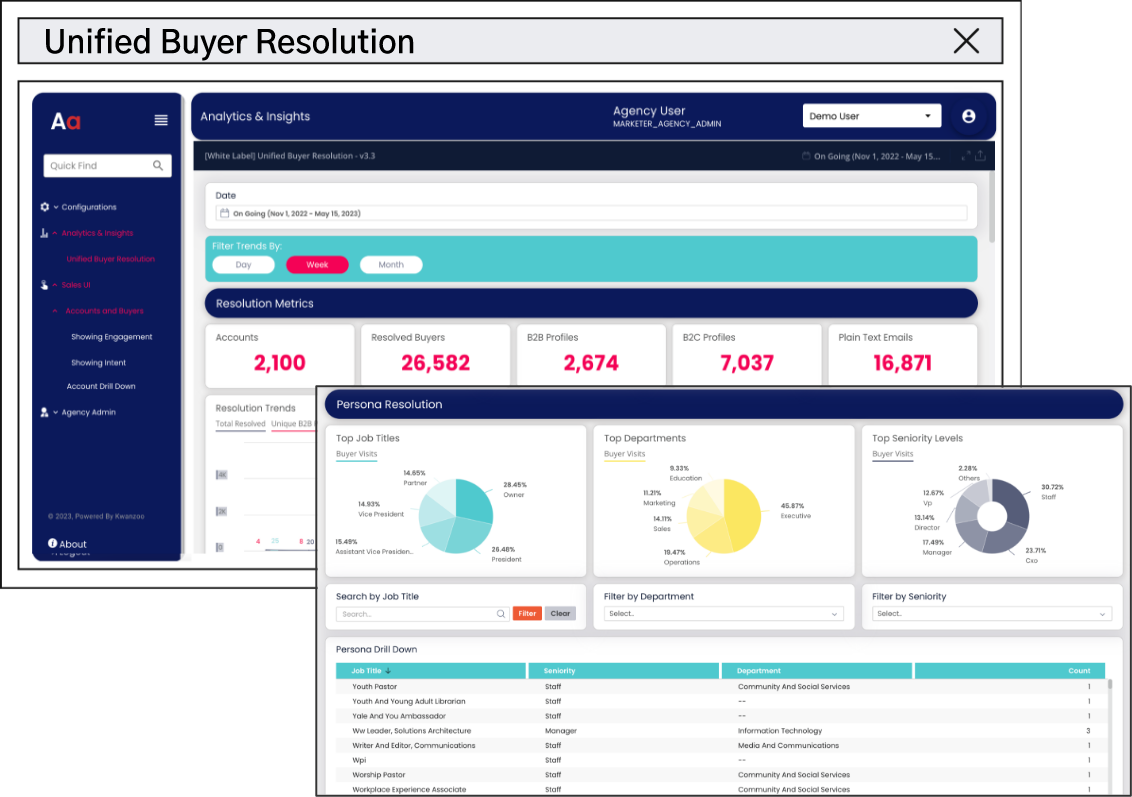Toggle the hamburger menu in sidebar
This screenshot has width=1132, height=797.
coord(161,120)
